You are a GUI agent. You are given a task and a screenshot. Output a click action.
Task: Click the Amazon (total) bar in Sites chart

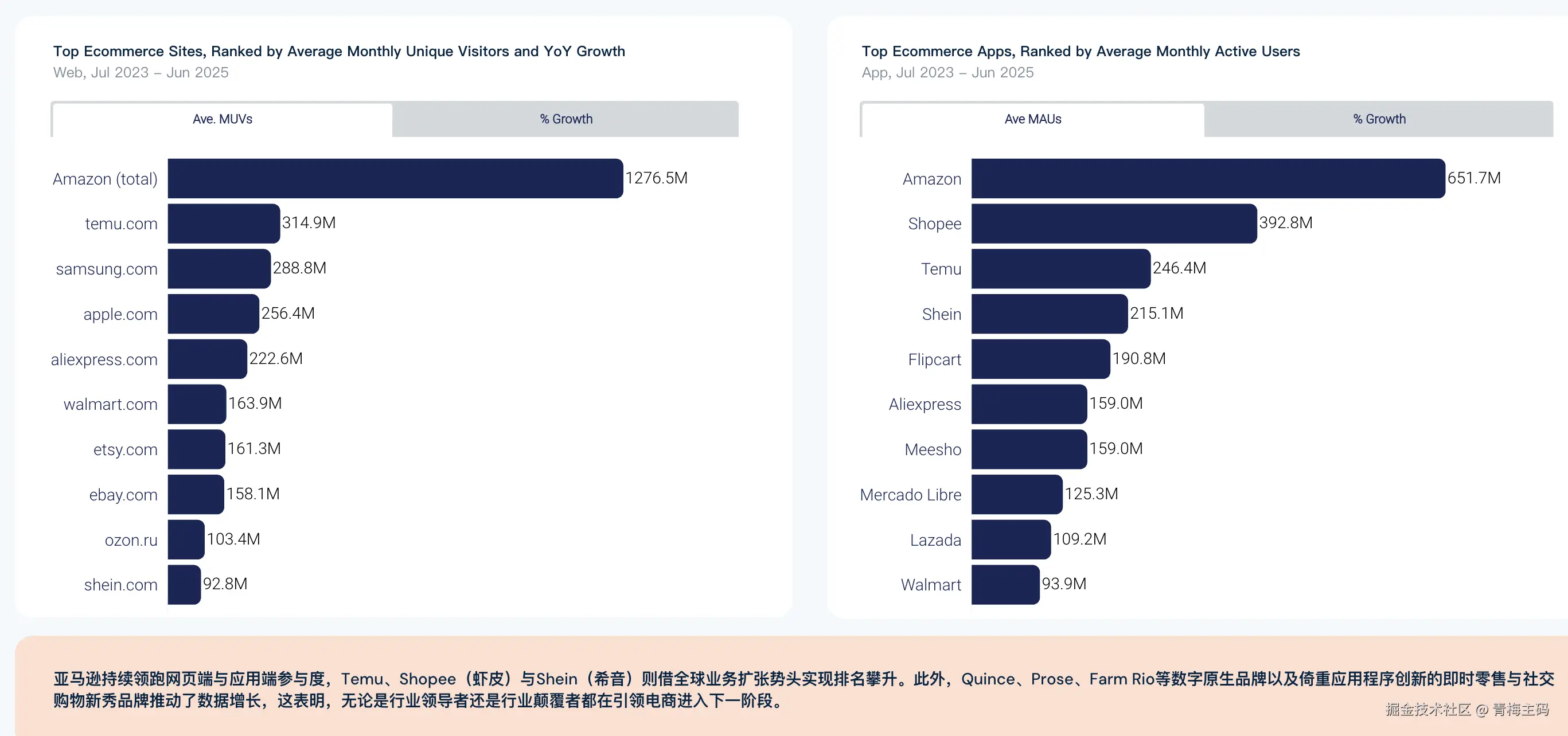point(395,178)
